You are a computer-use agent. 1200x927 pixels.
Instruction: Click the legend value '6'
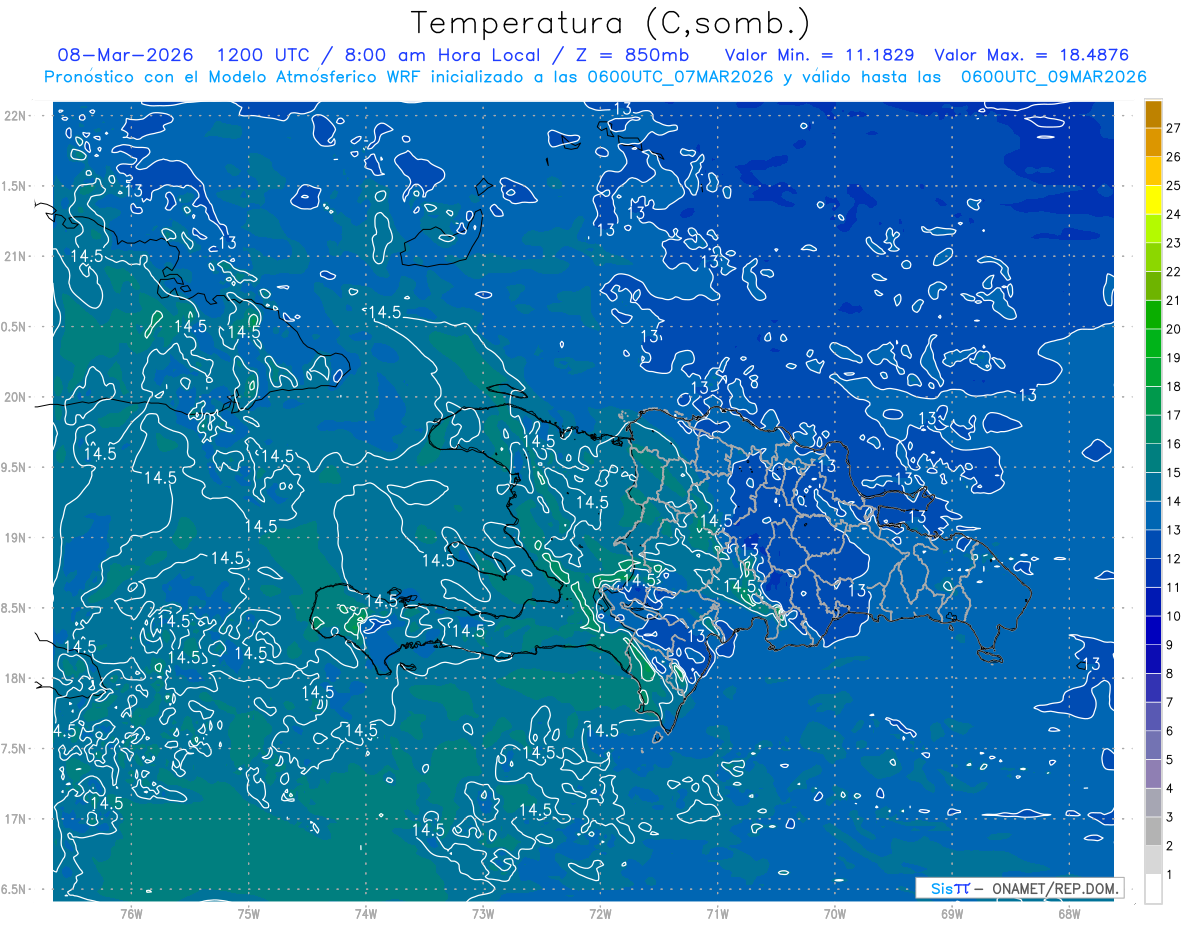point(1170,731)
